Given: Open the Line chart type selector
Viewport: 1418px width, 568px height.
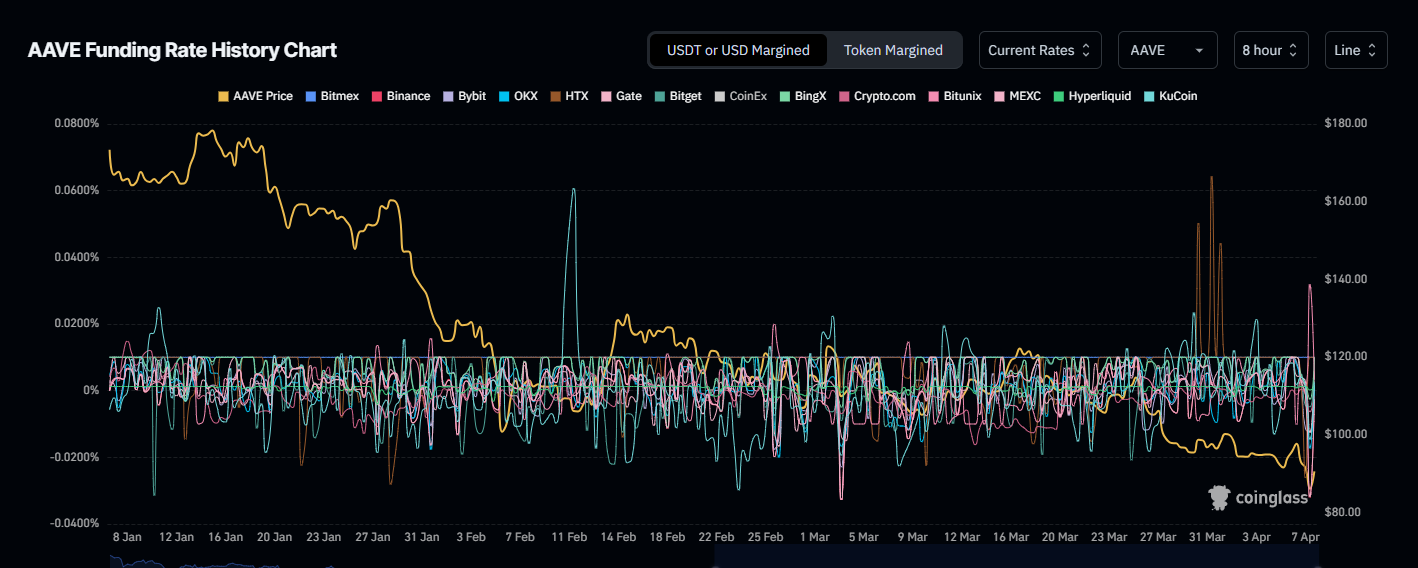Looking at the screenshot, I should tap(1355, 50).
